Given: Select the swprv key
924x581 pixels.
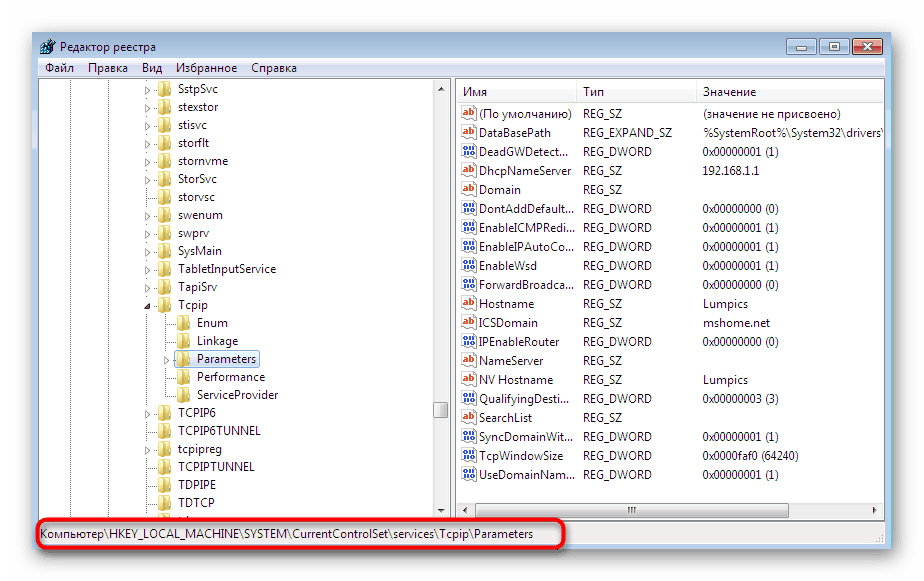Looking at the screenshot, I should click(193, 233).
